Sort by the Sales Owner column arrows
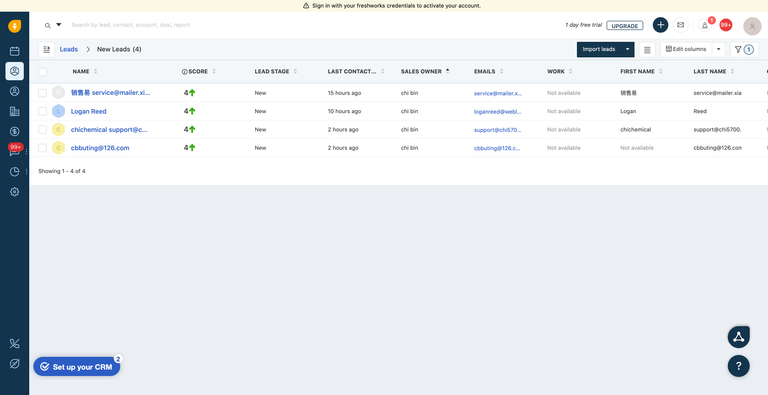Image resolution: width=768 pixels, height=395 pixels. pyautogui.click(x=448, y=72)
